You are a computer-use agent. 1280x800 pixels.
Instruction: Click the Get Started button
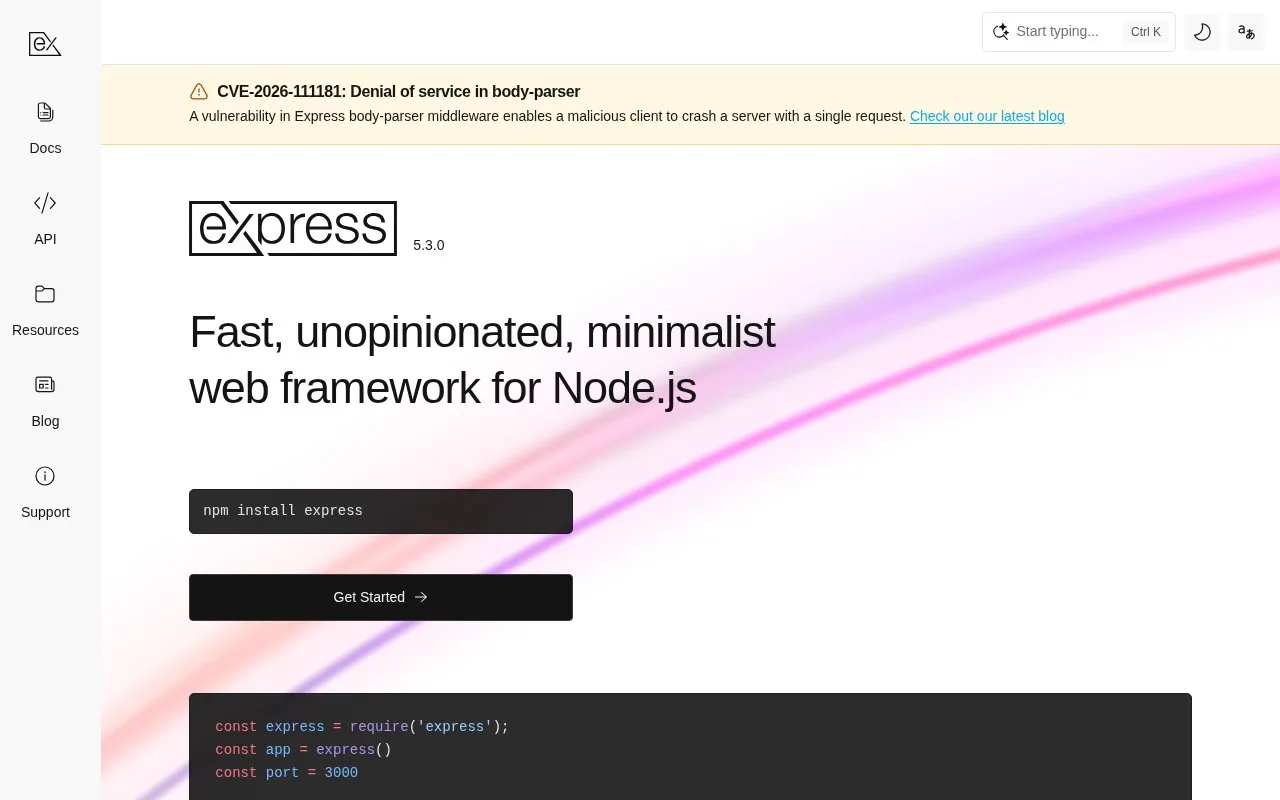click(x=381, y=597)
